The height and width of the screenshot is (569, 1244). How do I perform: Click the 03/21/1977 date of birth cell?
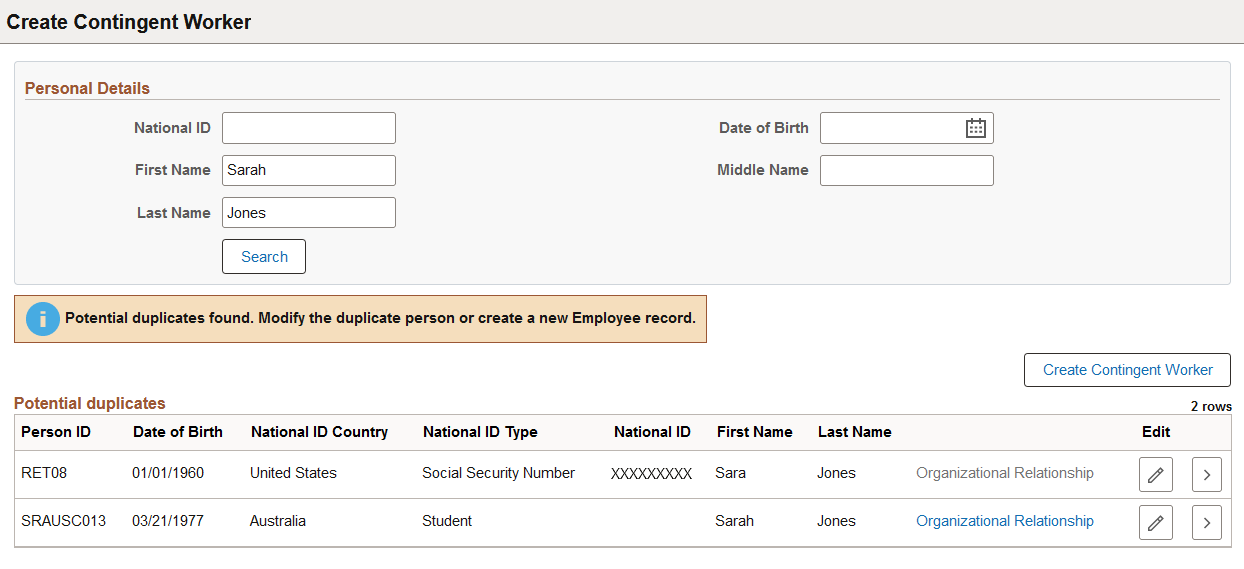pyautogui.click(x=168, y=521)
